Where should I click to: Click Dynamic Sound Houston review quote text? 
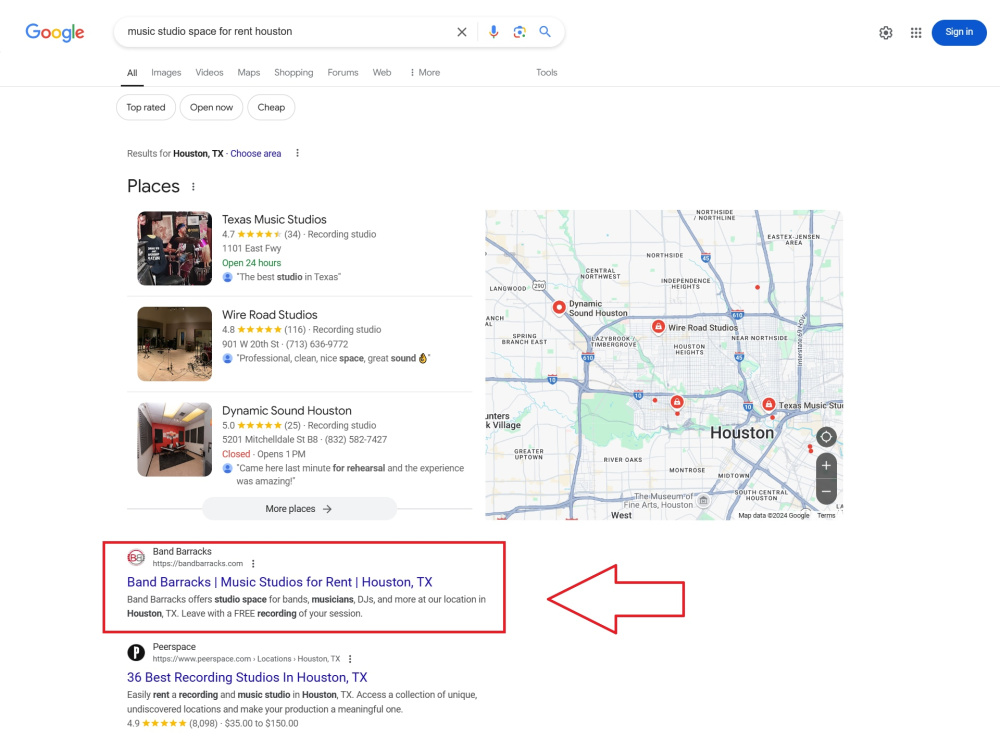350,474
